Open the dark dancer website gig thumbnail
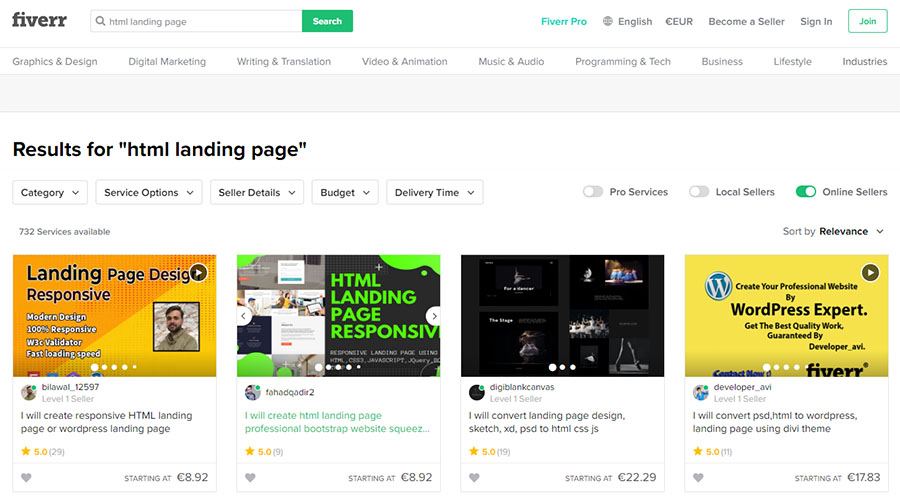Image resolution: width=900 pixels, height=504 pixels. tap(562, 316)
